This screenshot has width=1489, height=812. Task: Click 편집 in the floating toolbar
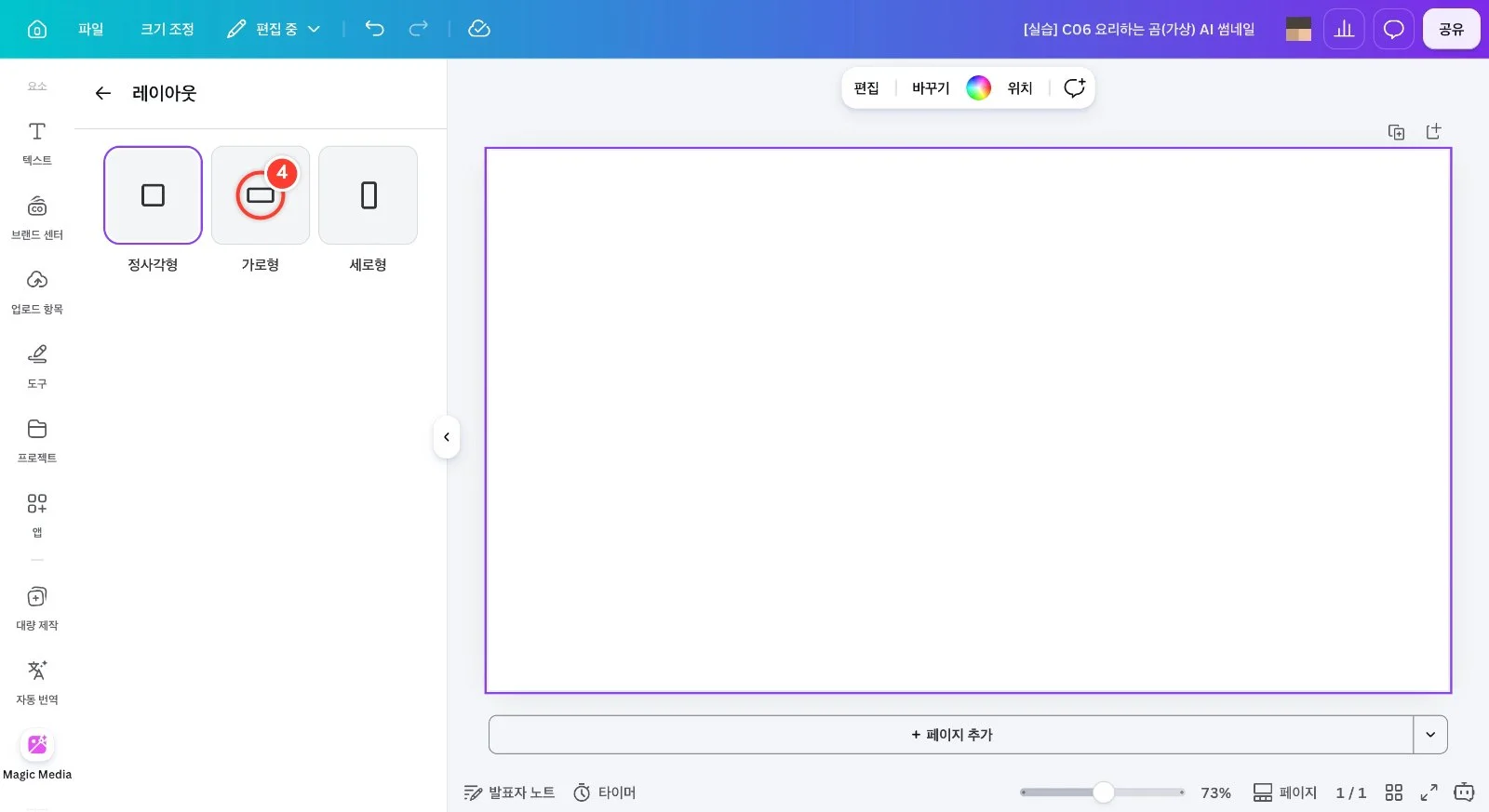point(866,87)
